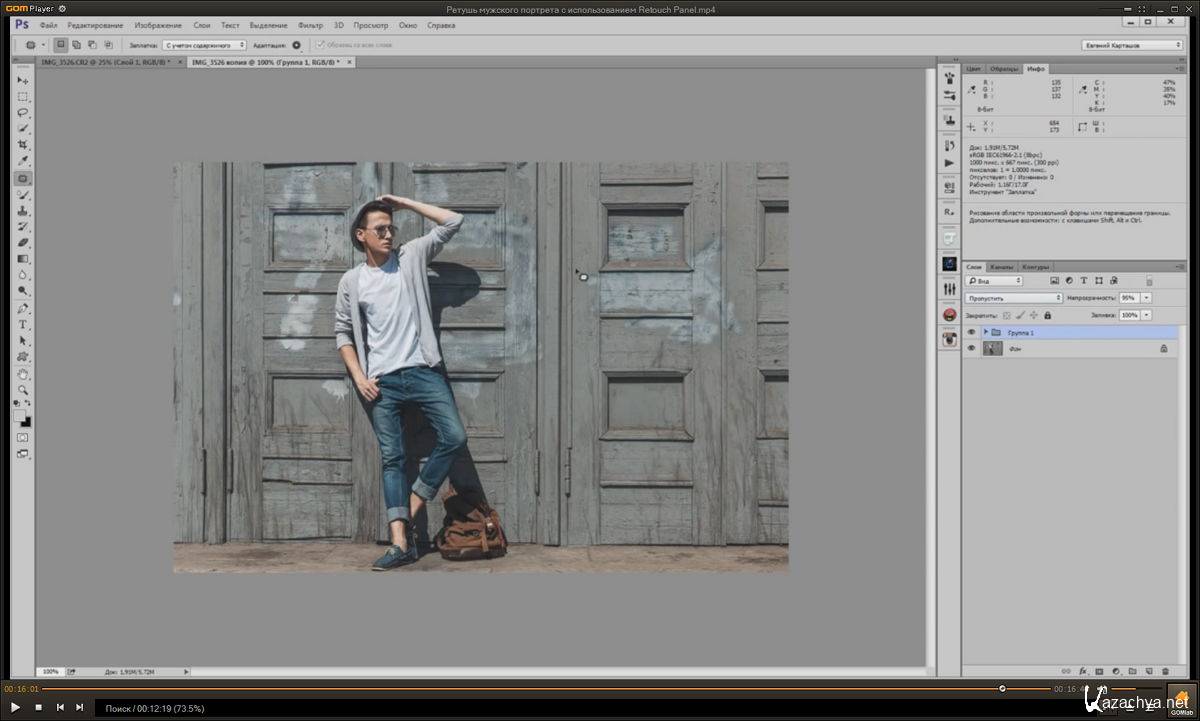Hide the Группа 1 layer group
The height and width of the screenshot is (721, 1200).
point(971,332)
